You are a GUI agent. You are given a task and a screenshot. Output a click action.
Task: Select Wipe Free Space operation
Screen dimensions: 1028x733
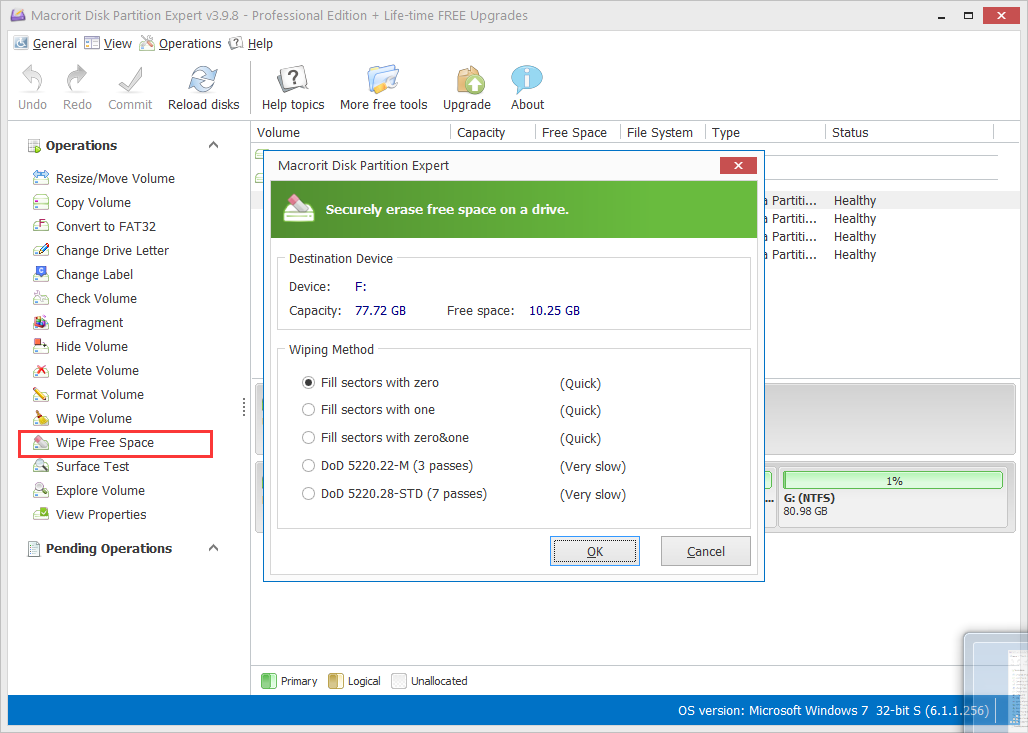tap(104, 443)
